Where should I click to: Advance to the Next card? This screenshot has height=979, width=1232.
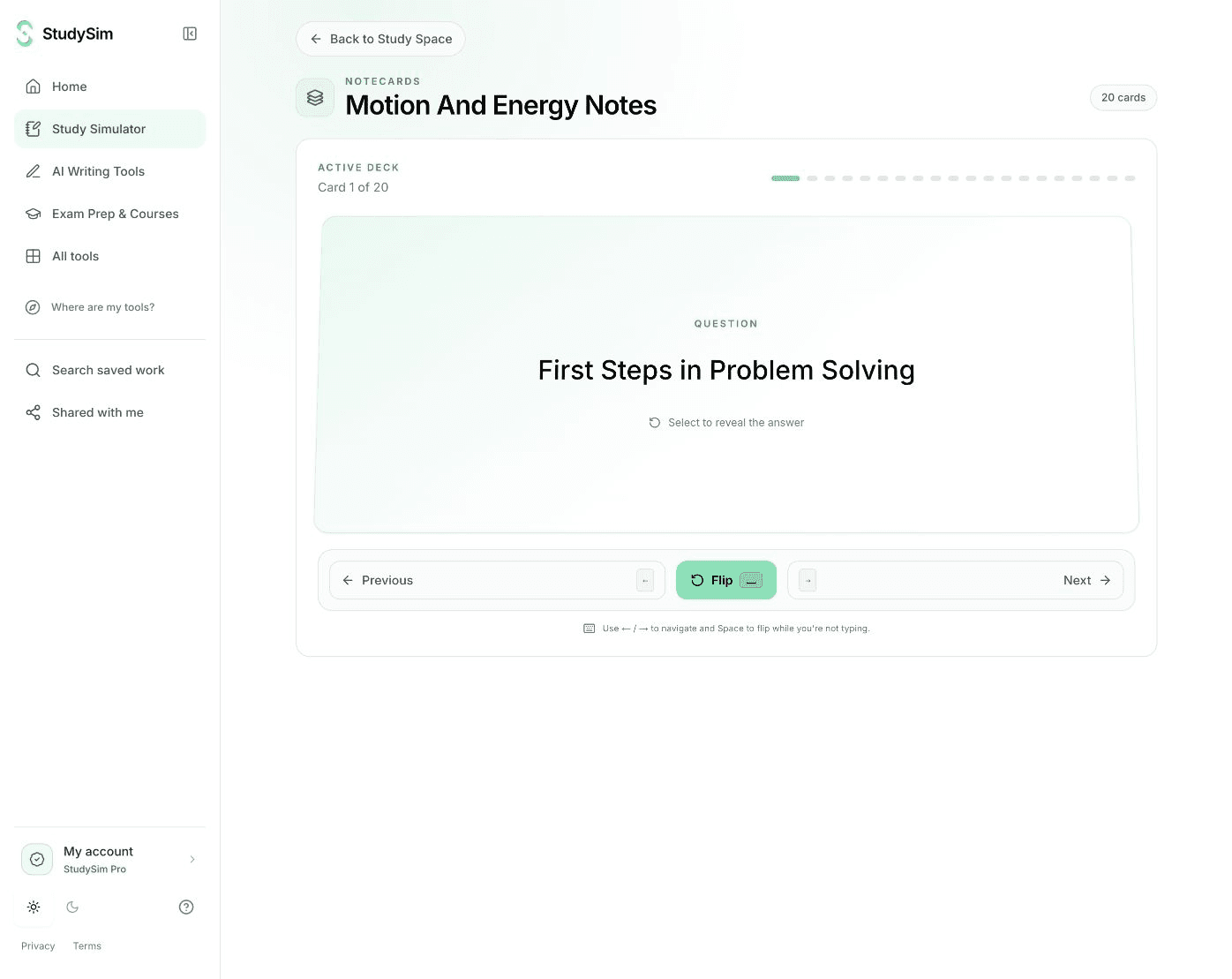click(955, 580)
